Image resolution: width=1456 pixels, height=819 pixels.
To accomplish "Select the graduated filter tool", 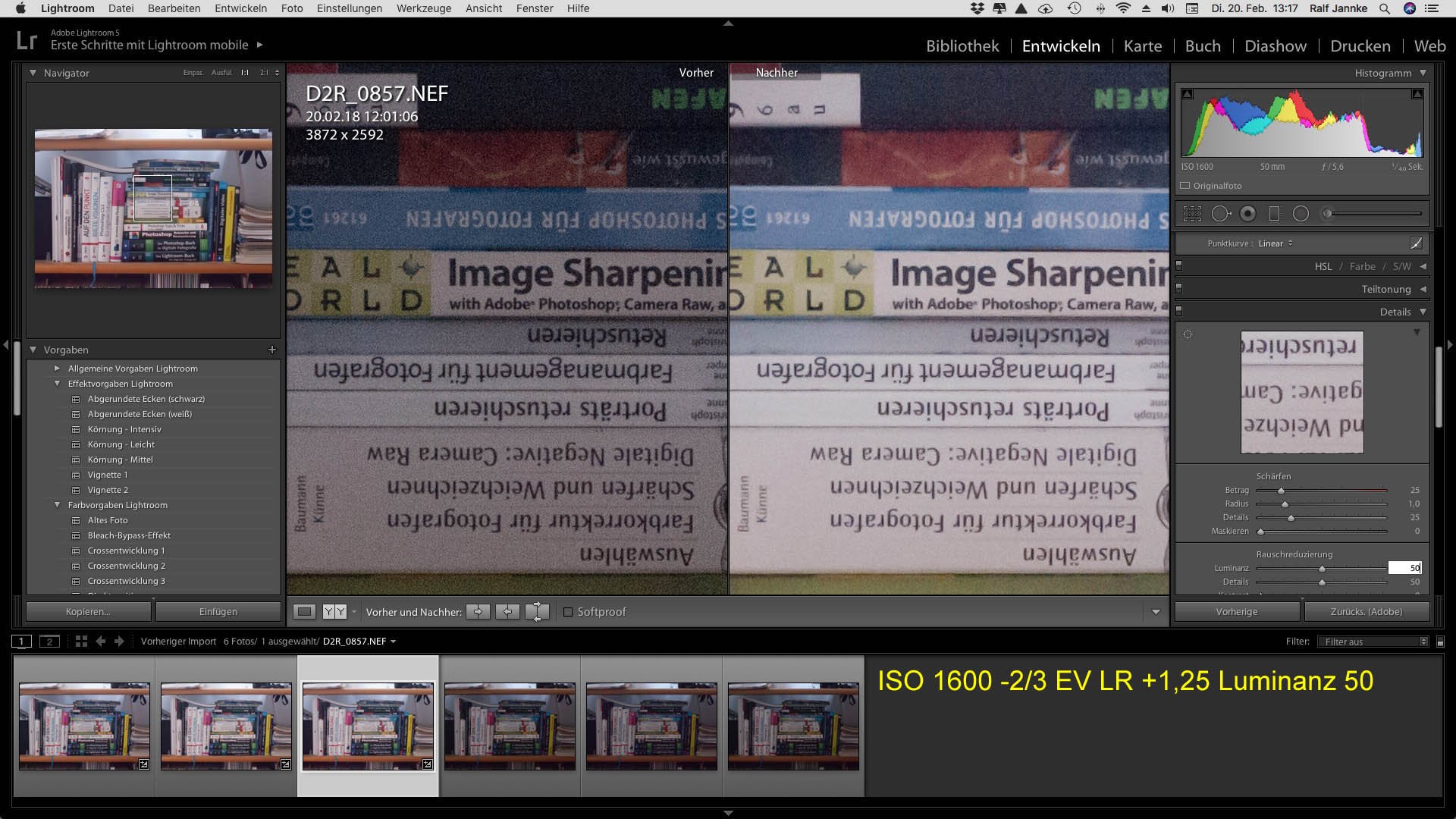I will (x=1274, y=214).
